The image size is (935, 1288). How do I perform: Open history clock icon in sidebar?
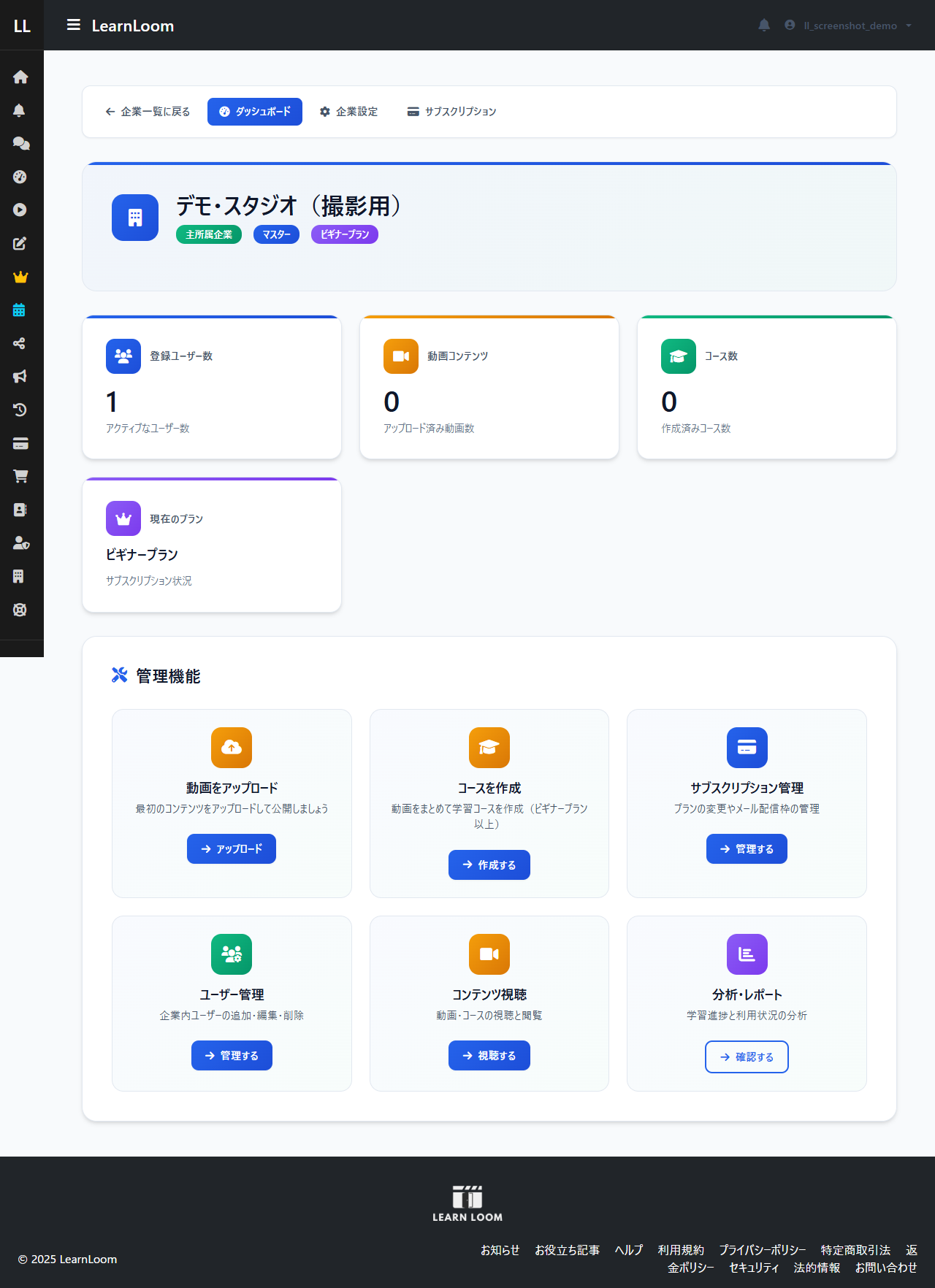click(x=20, y=410)
